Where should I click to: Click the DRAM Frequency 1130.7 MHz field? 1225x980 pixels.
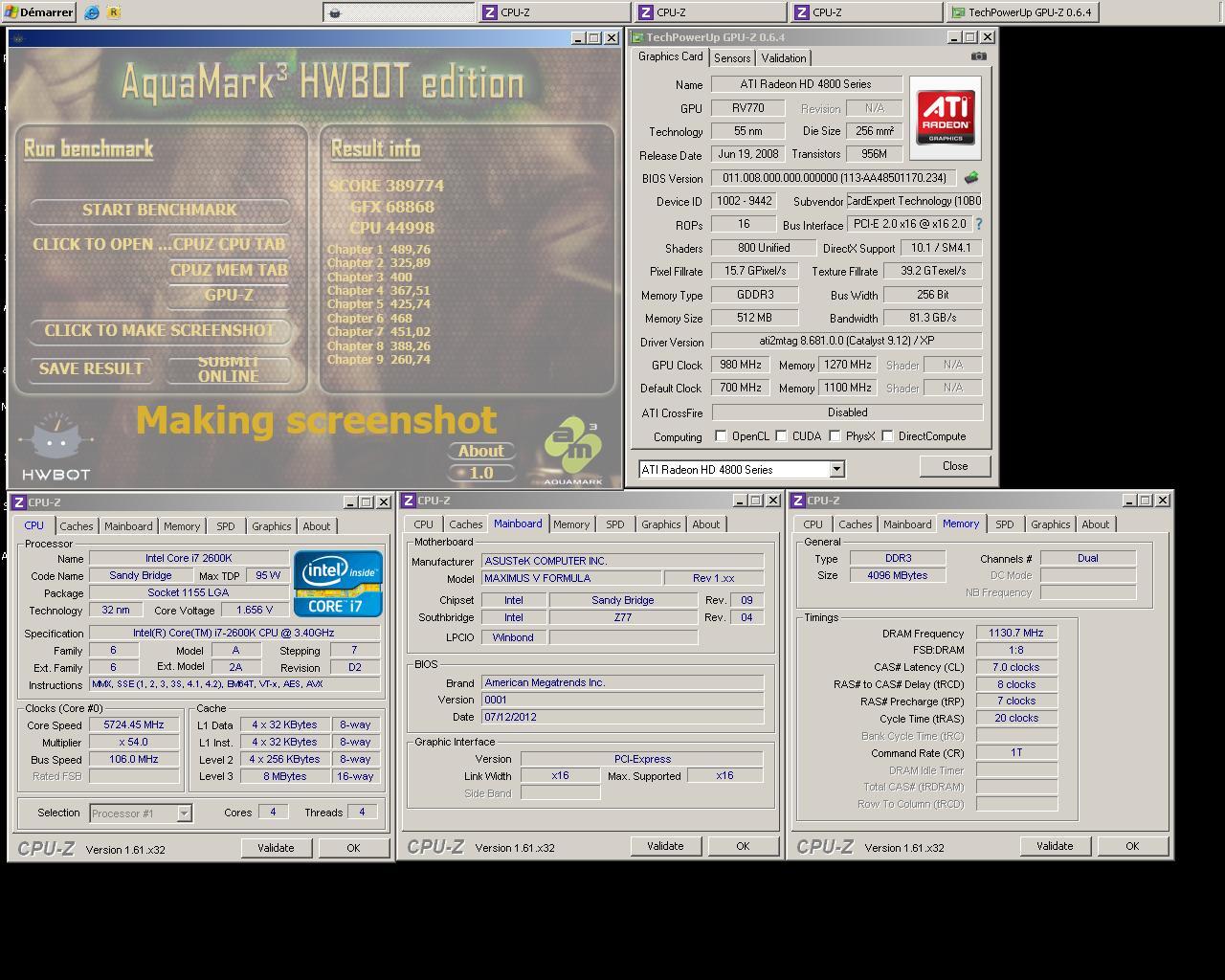click(x=1016, y=633)
